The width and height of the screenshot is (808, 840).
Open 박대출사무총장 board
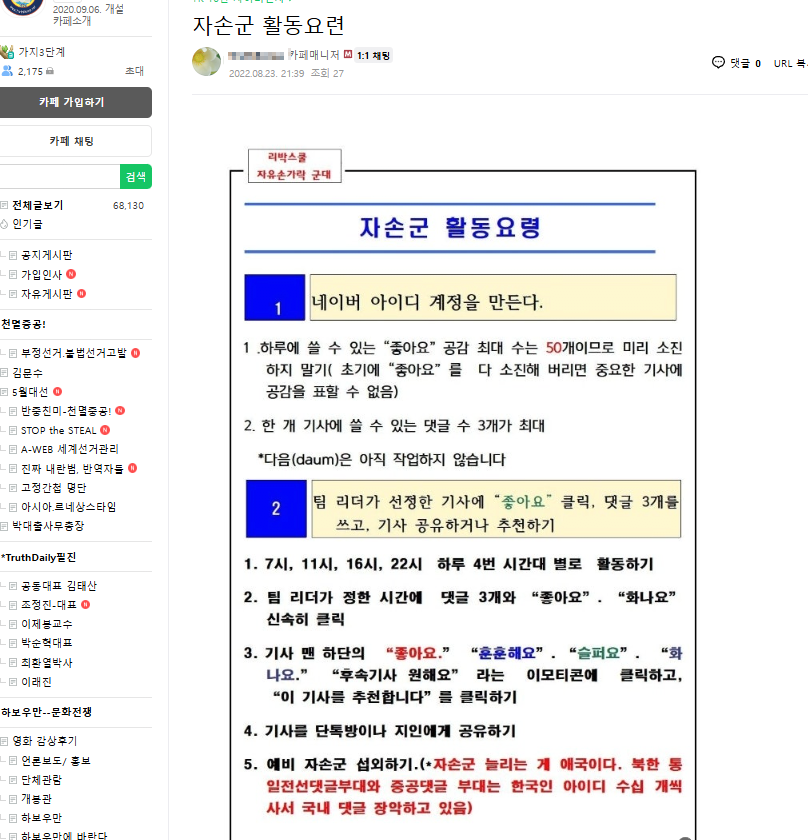[48, 526]
